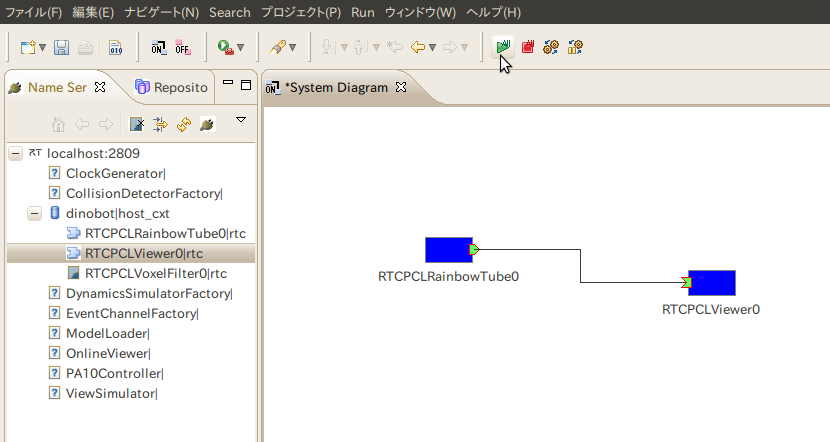Collapse the localhost:2809 tree node
Image resolution: width=830 pixels, height=442 pixels.
click(x=16, y=154)
